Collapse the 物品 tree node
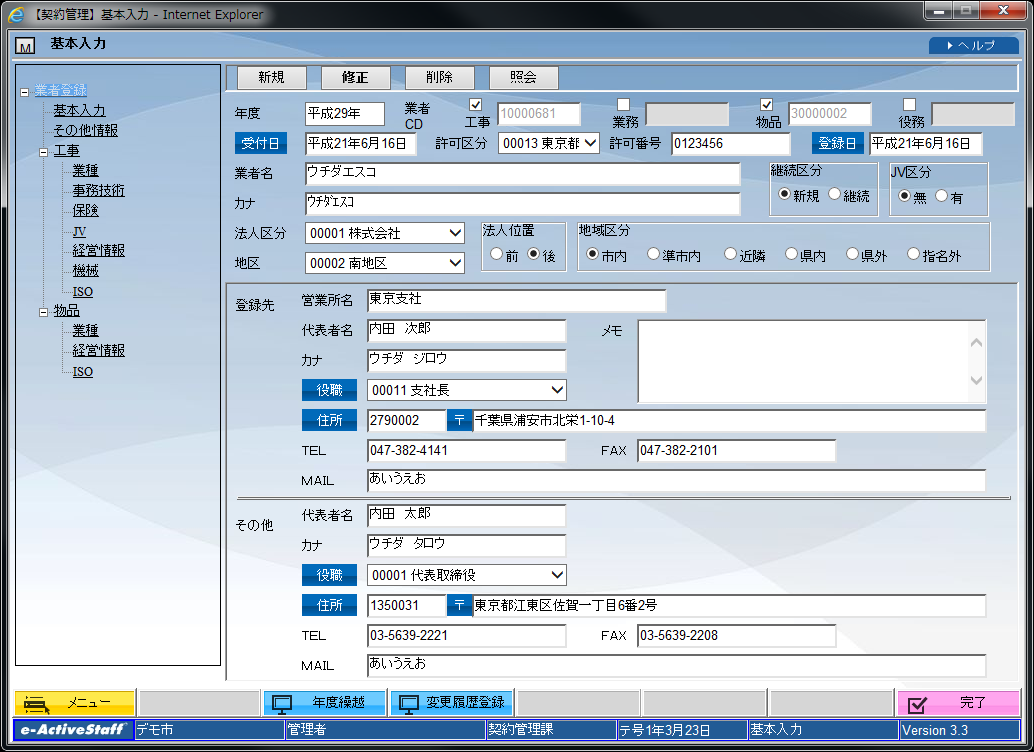The height and width of the screenshot is (752, 1034). point(44,312)
